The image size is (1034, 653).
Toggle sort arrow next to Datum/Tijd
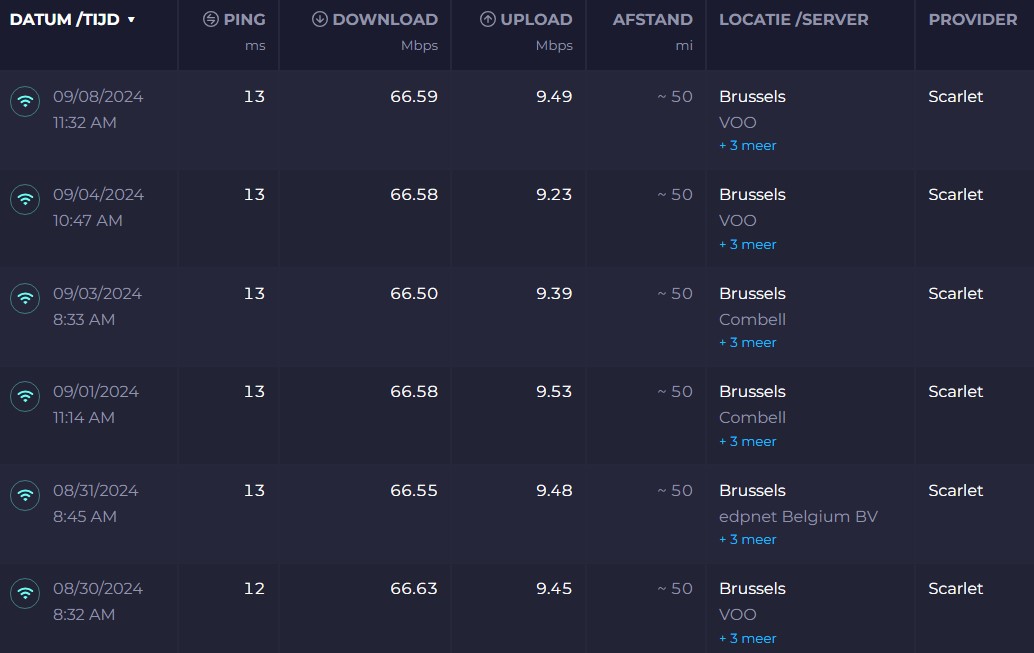131,20
